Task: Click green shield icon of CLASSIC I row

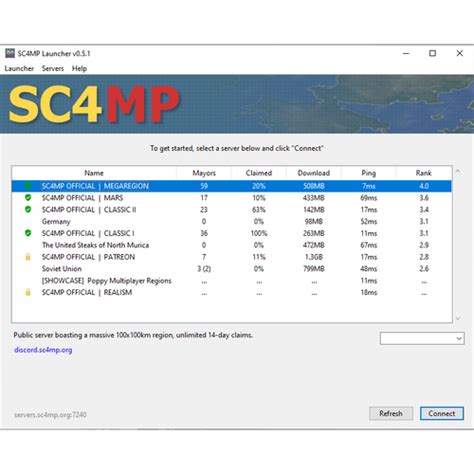Action: point(28,233)
